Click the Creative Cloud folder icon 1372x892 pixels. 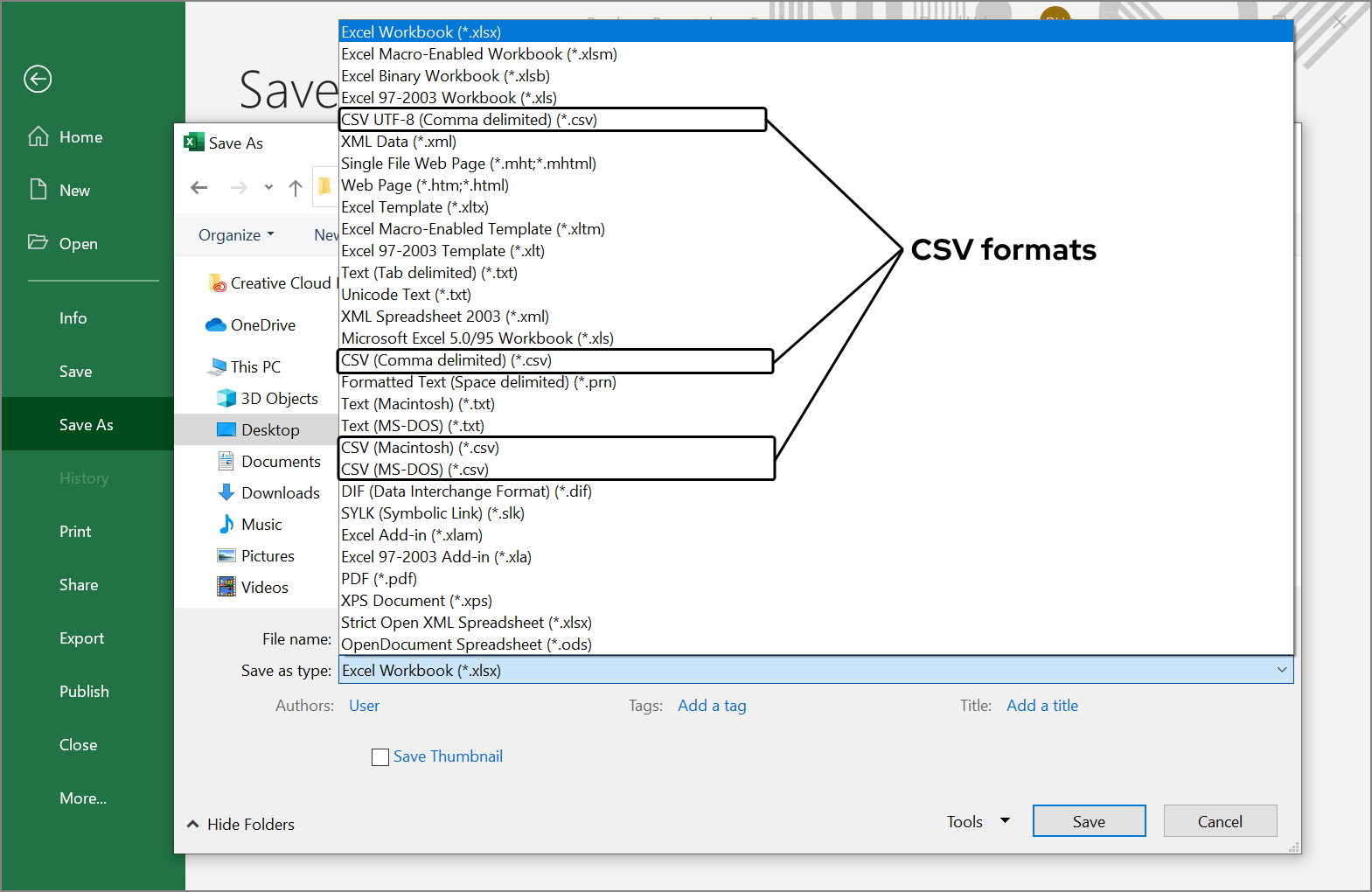tap(218, 283)
